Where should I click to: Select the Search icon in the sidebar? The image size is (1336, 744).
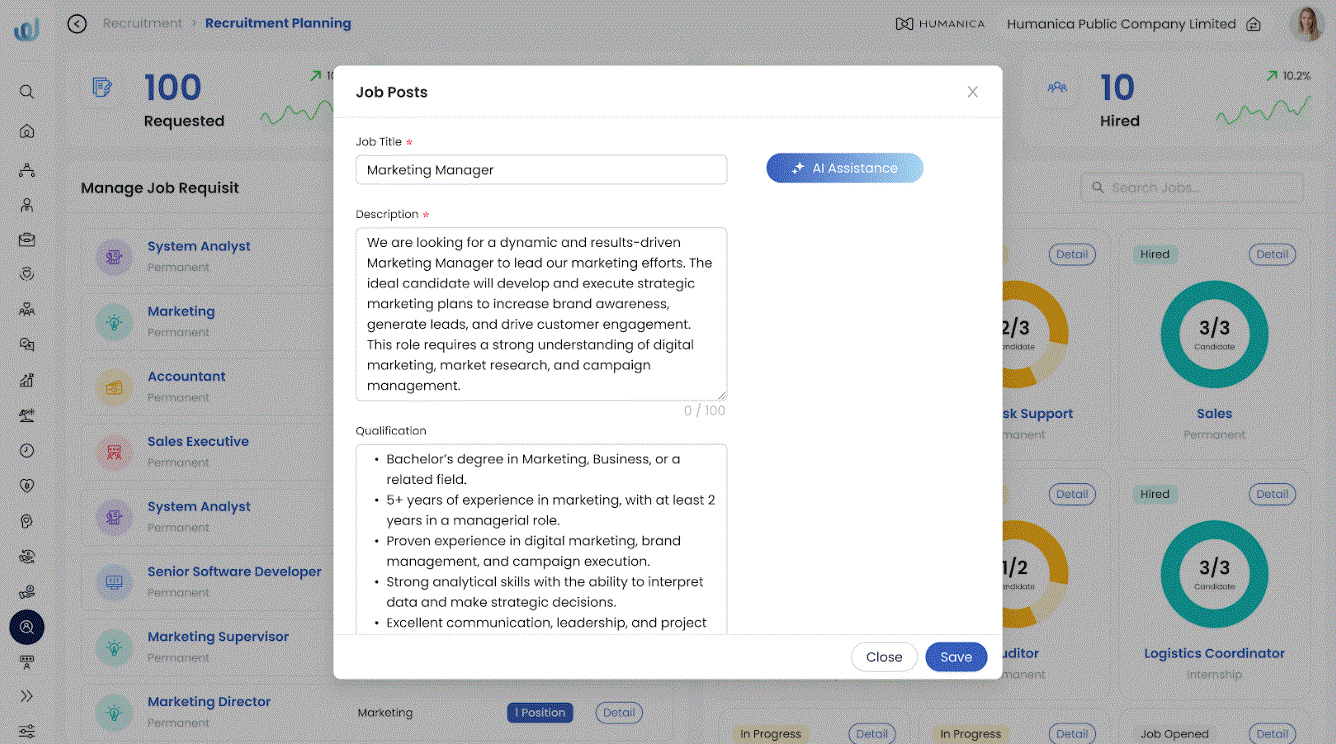coord(27,91)
